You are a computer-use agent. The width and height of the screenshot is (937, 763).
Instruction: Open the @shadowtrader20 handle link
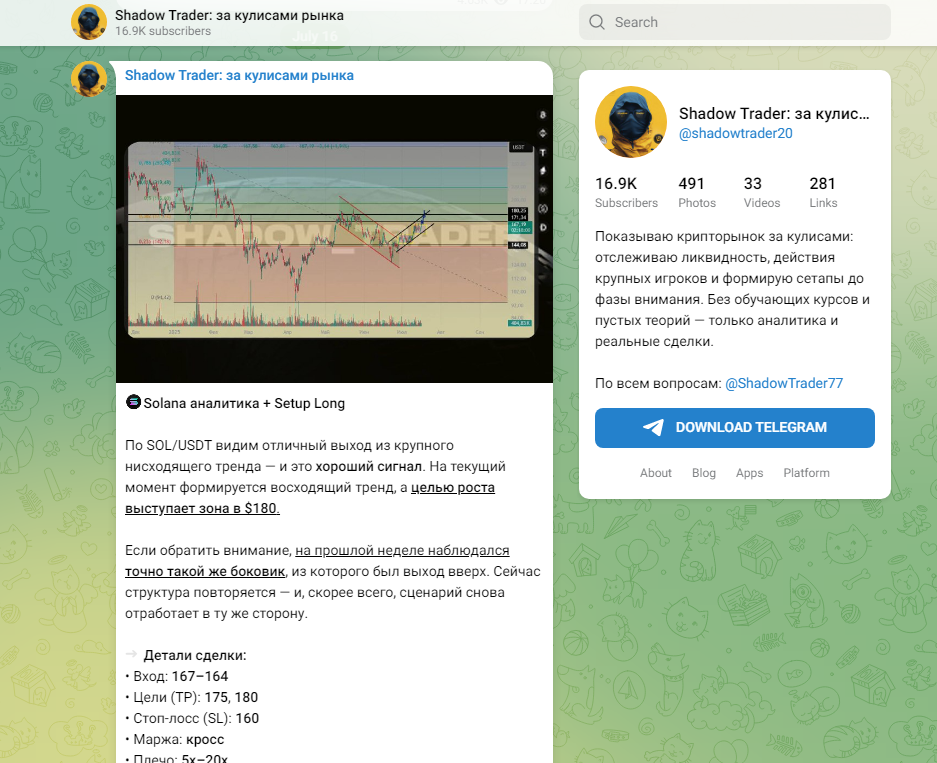(736, 133)
